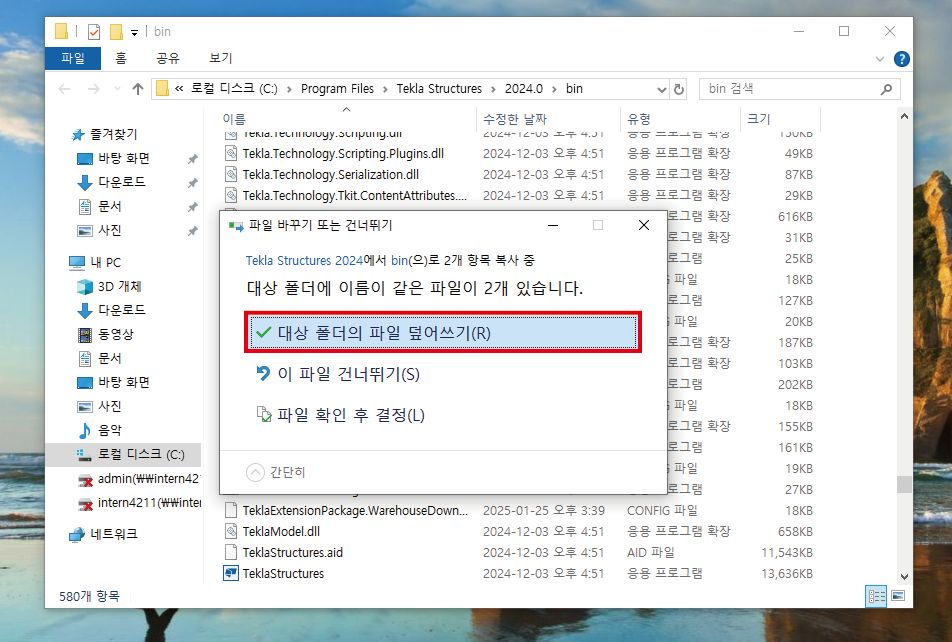Click file list scroll up arrow

(x=904, y=116)
